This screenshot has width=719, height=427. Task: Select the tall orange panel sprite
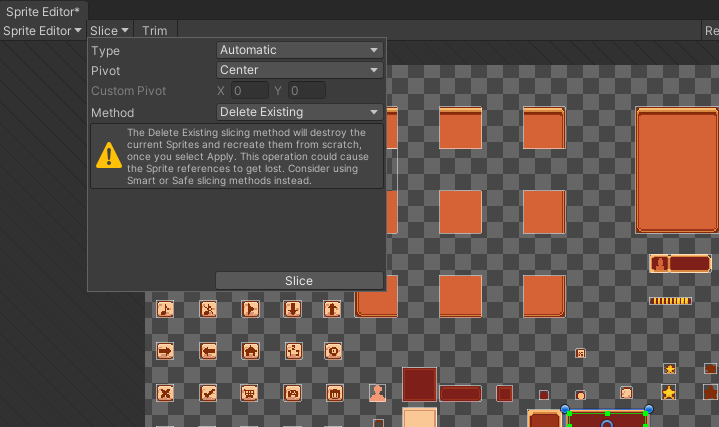[x=677, y=170]
